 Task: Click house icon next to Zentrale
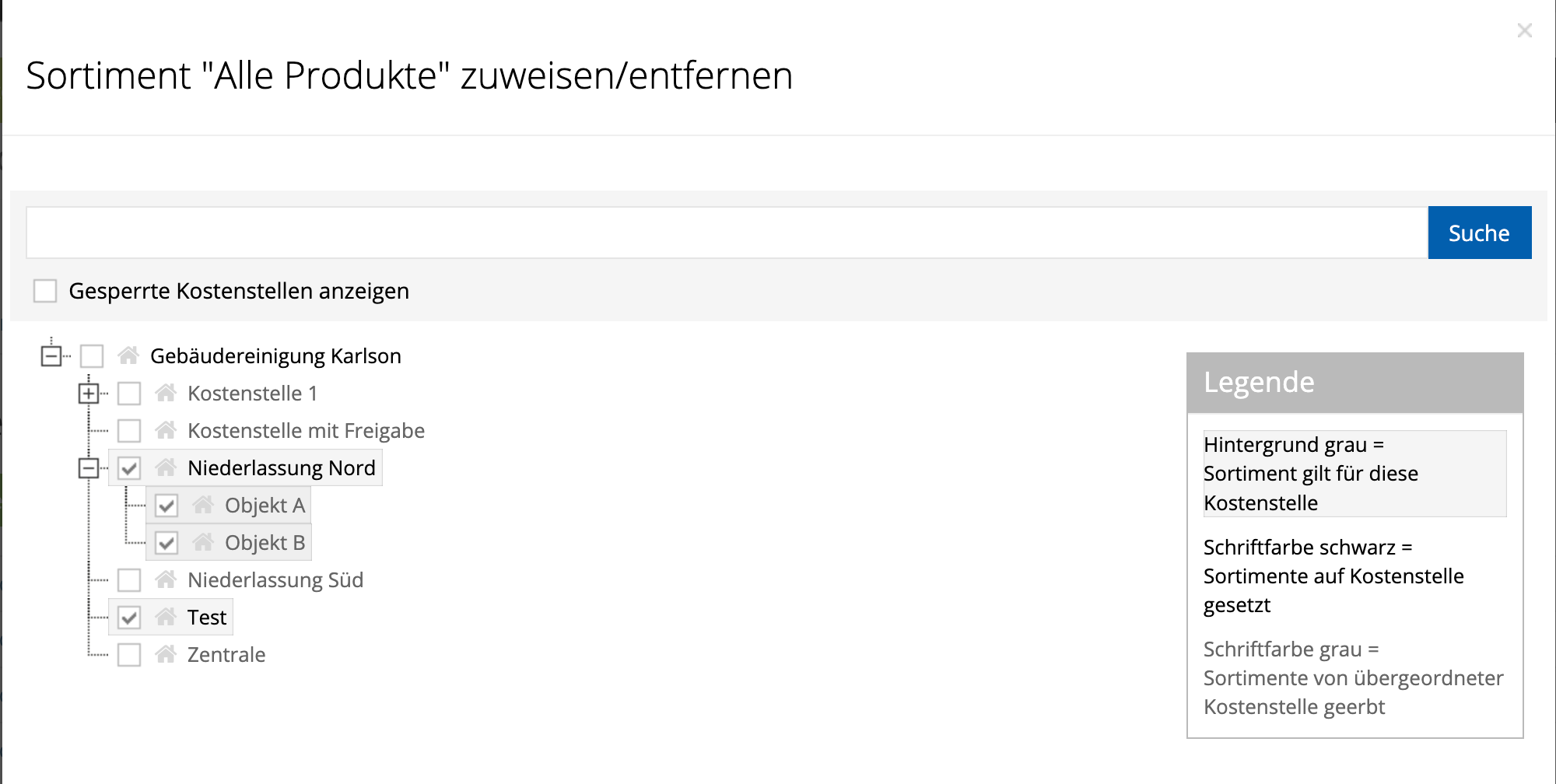point(166,654)
